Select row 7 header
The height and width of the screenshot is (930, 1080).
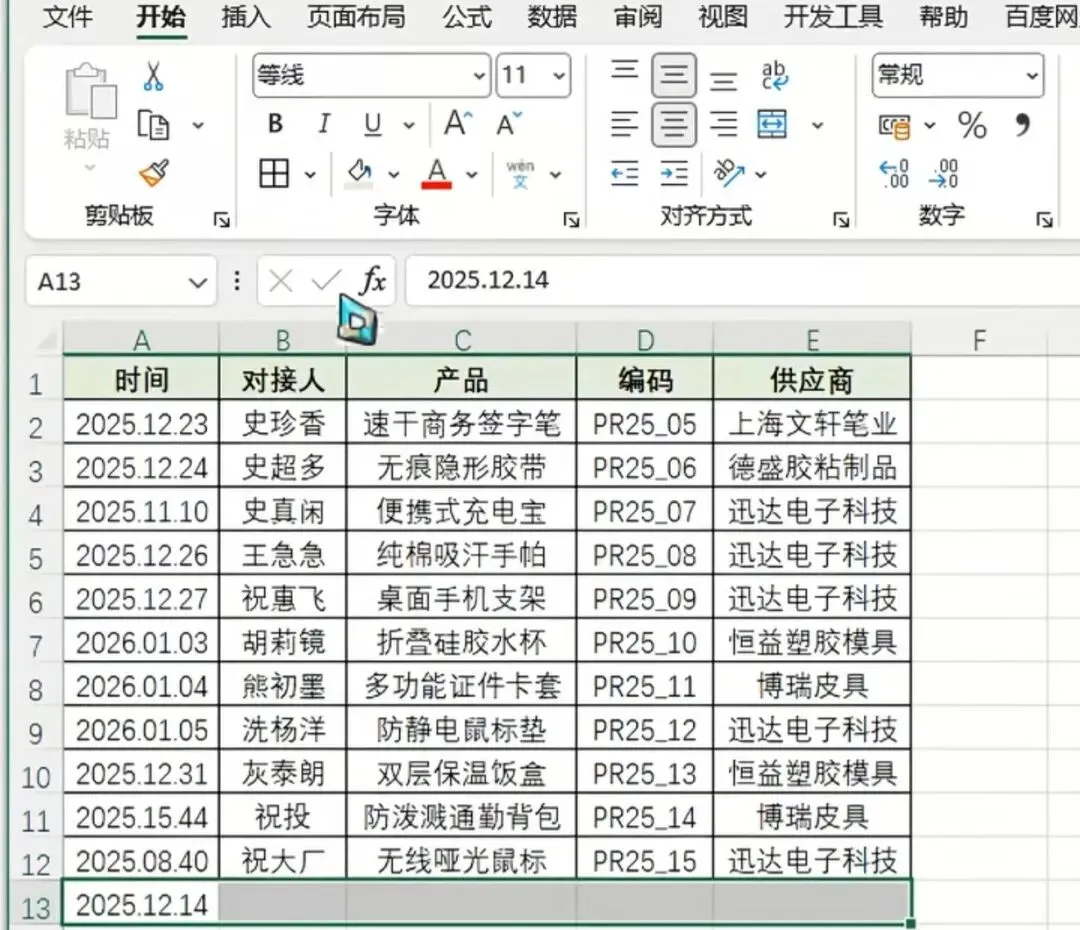(x=36, y=646)
